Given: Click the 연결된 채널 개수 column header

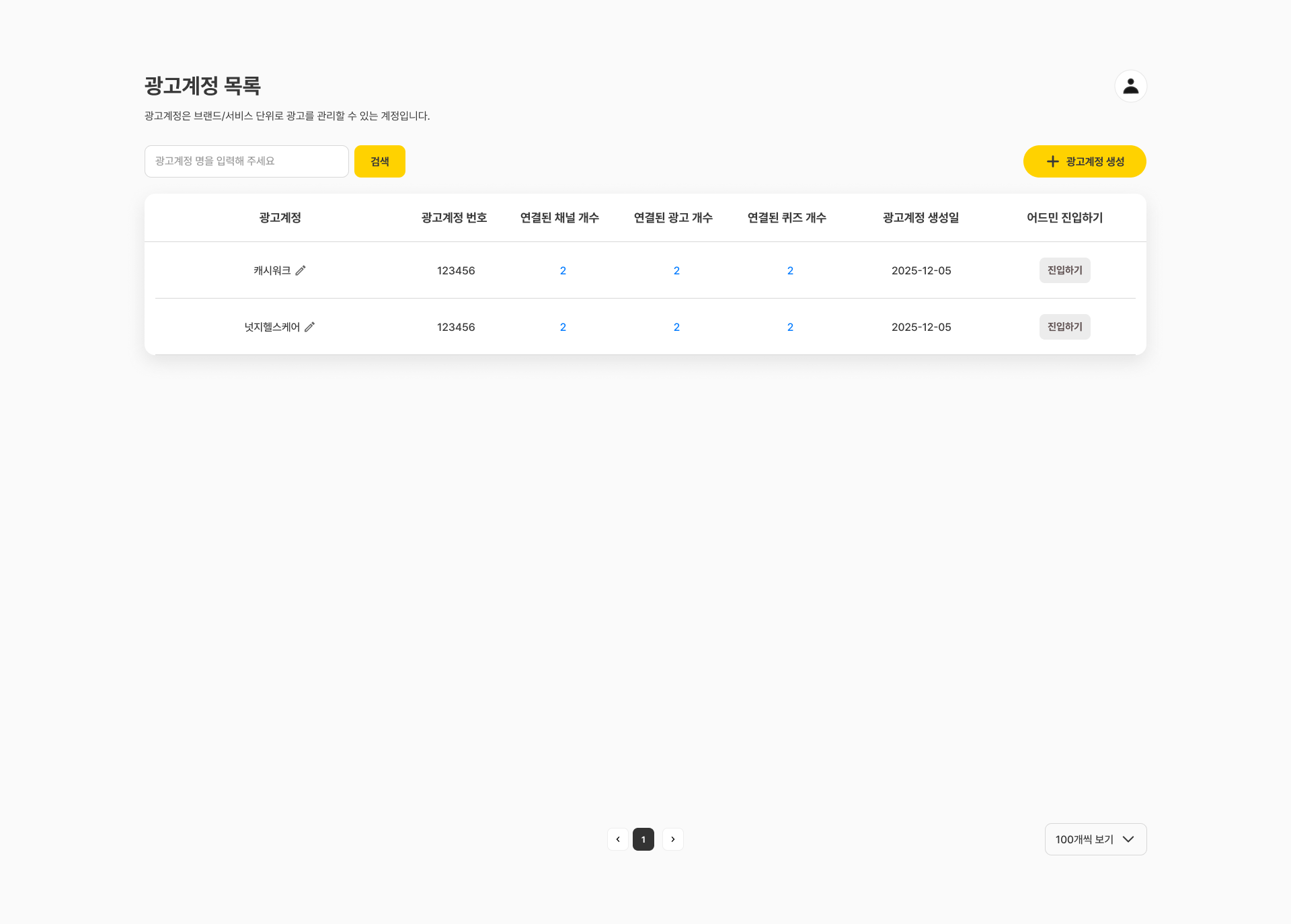Looking at the screenshot, I should 559,217.
